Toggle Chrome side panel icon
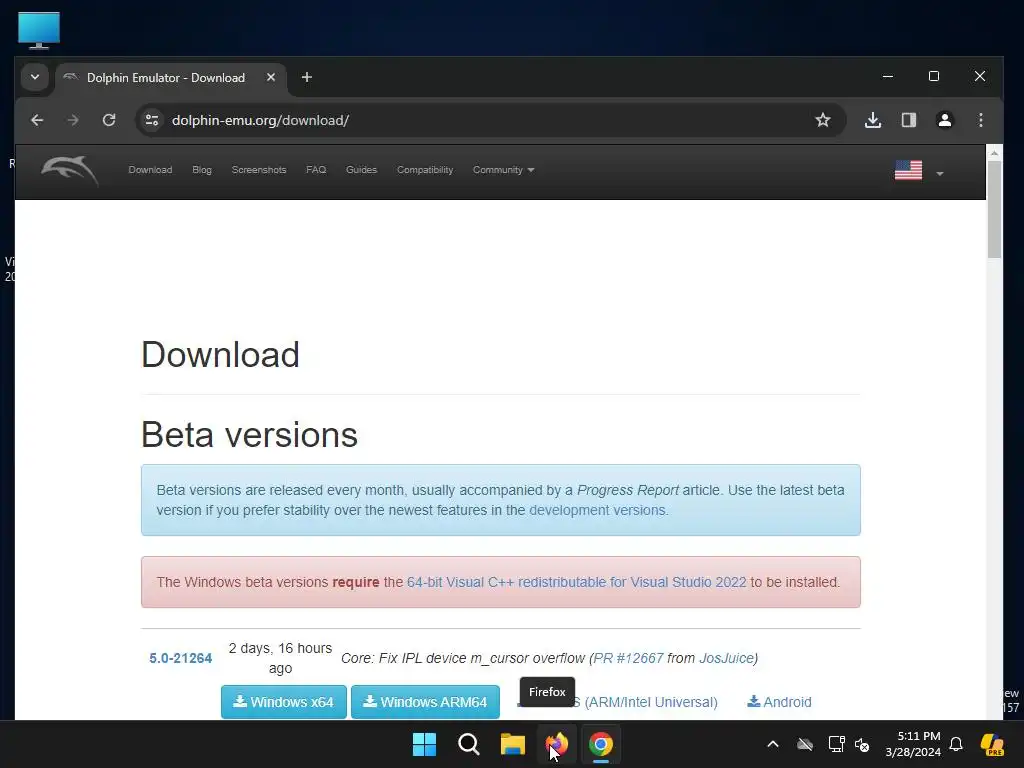This screenshot has height=768, width=1024. pyautogui.click(x=909, y=120)
